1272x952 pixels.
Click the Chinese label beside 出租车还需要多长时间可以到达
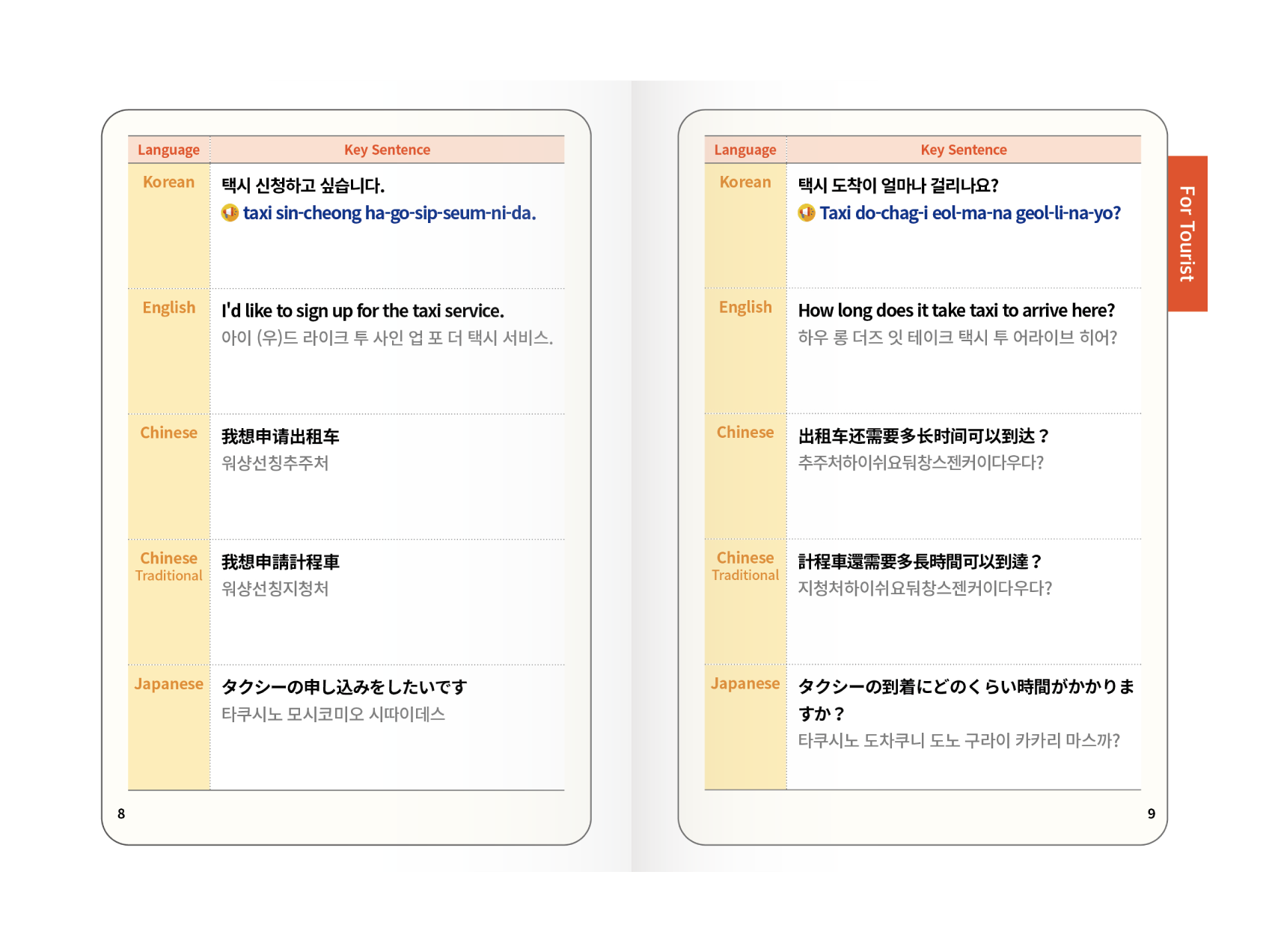pyautogui.click(x=745, y=433)
